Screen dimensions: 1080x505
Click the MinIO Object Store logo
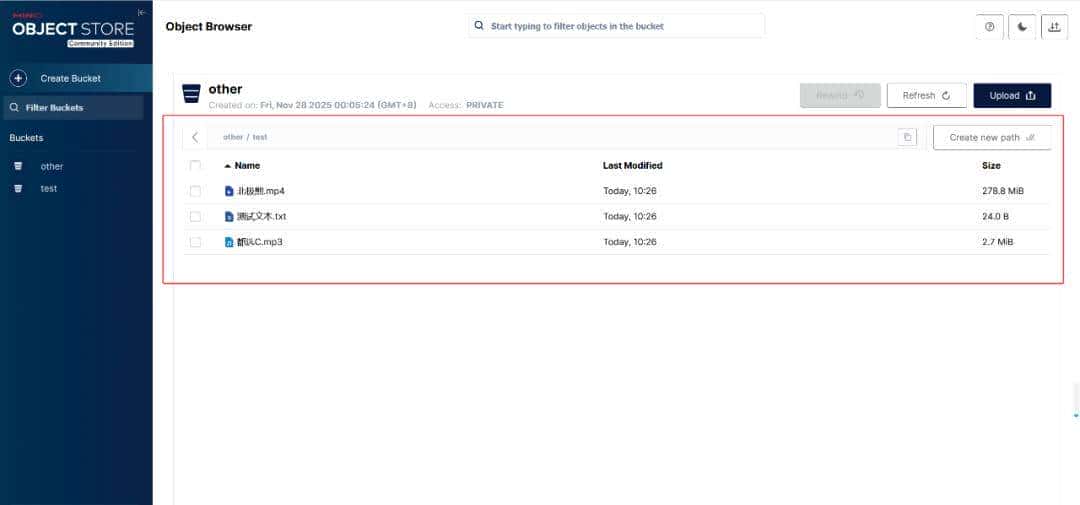[x=72, y=28]
